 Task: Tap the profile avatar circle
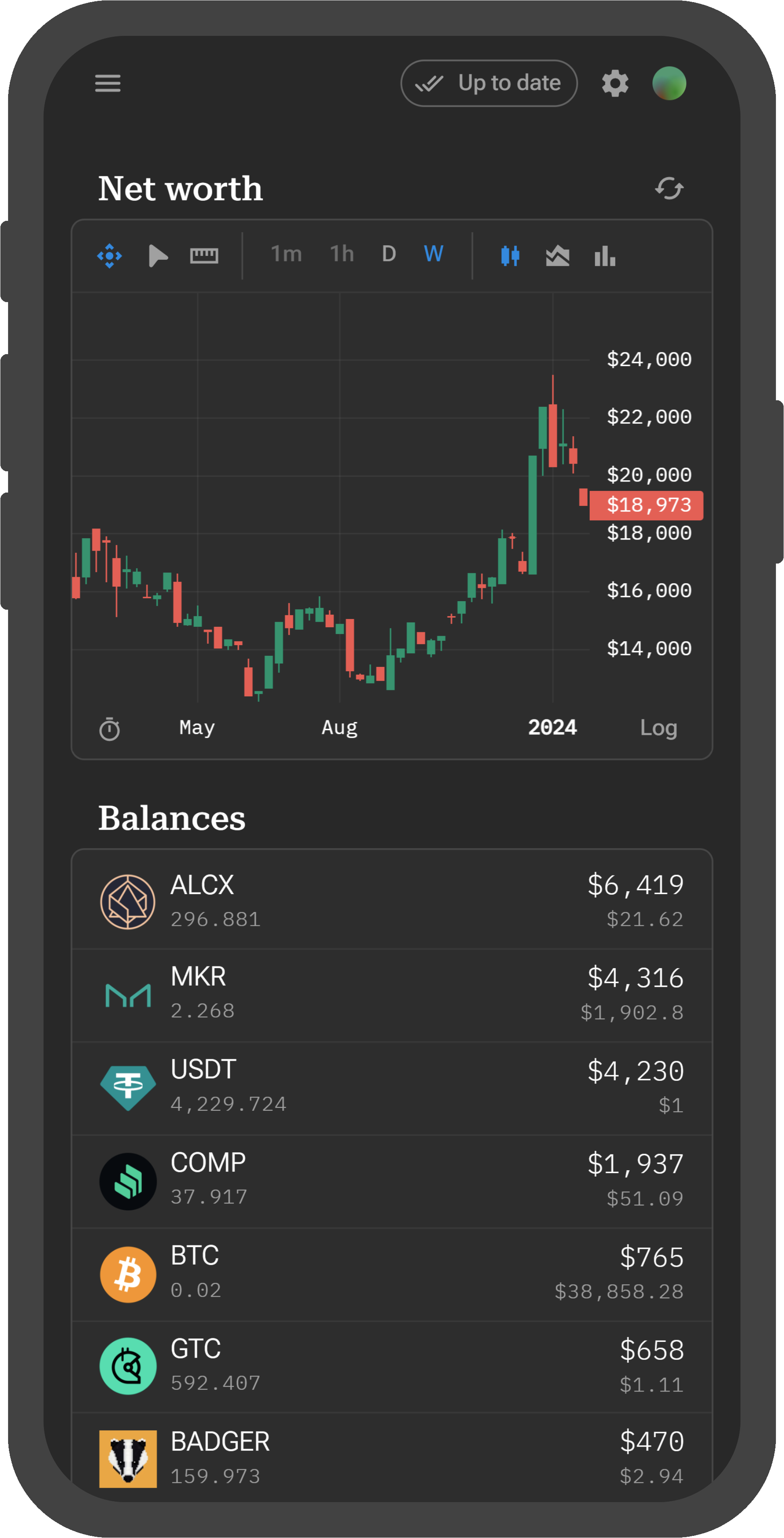(669, 83)
